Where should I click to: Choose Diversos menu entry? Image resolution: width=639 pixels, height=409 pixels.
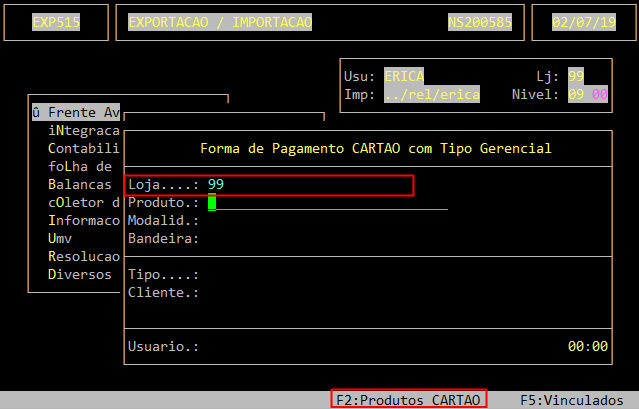79,274
